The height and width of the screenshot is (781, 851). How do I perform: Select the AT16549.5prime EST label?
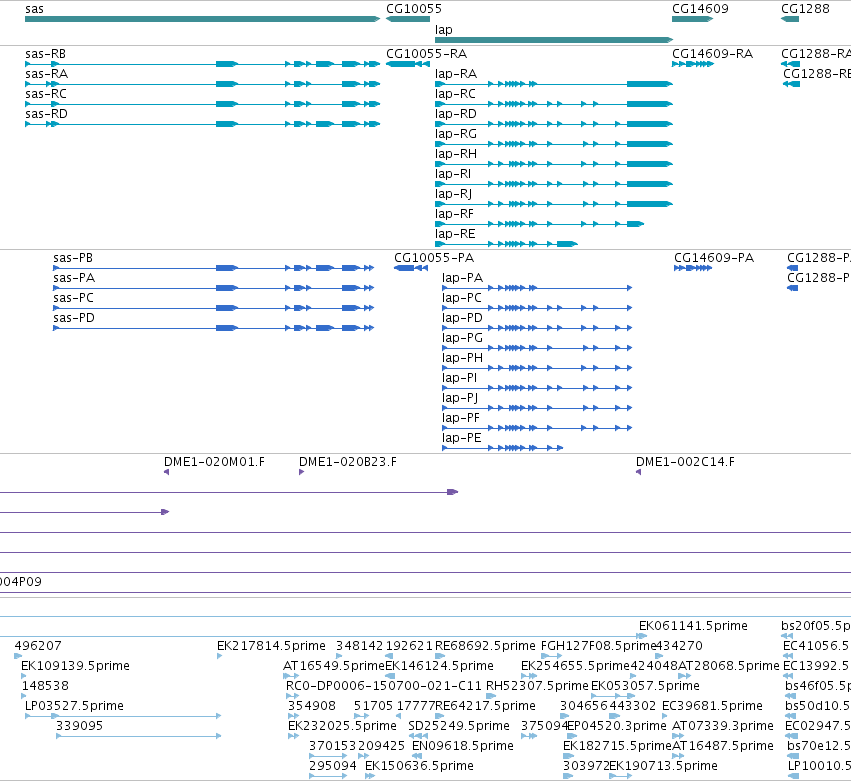click(x=334, y=666)
